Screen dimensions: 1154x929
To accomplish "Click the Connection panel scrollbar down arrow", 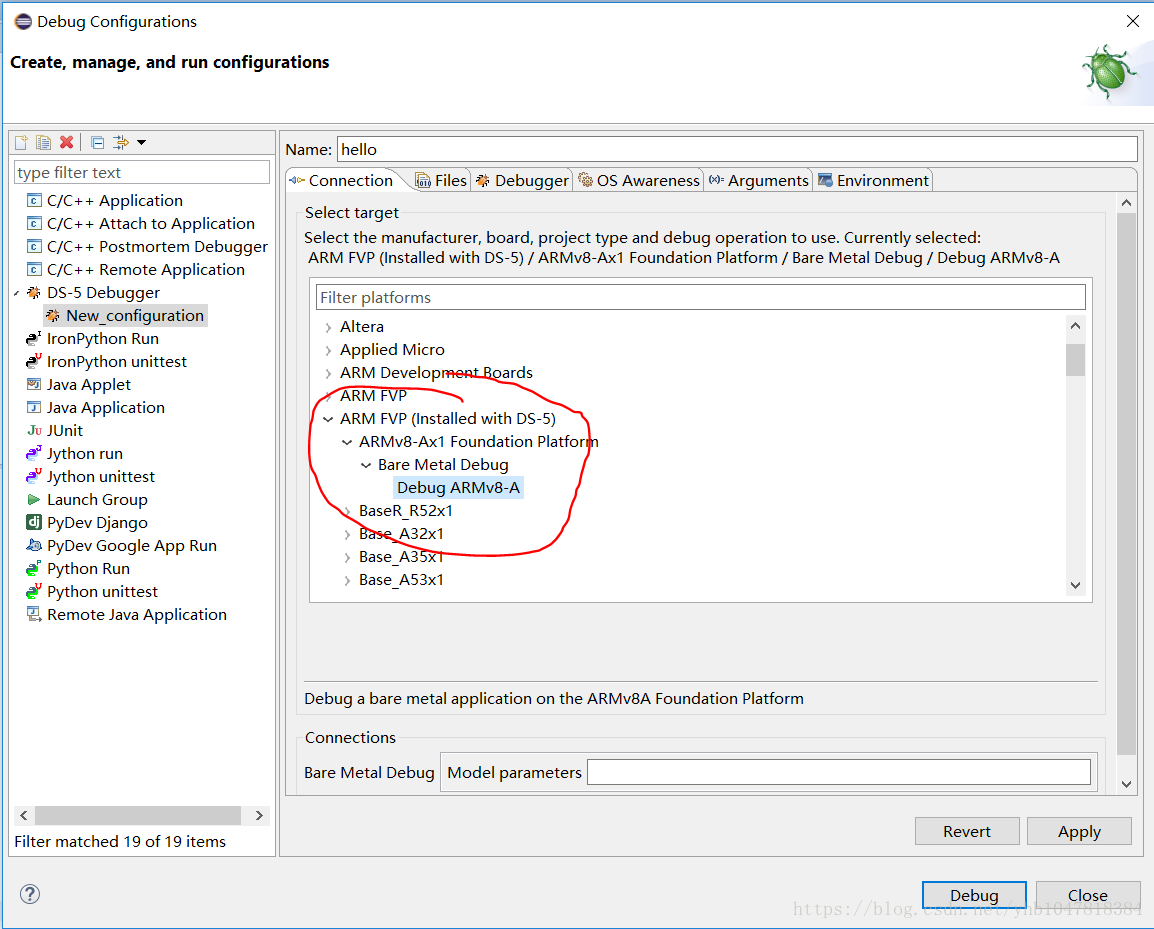I will (1126, 784).
